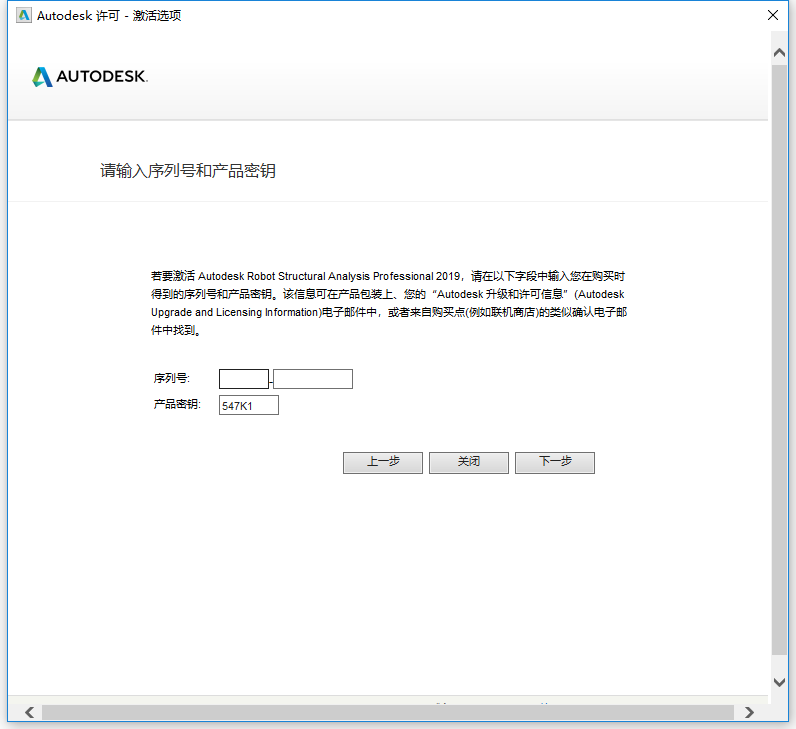Close the Autodesk licensing window
796x729 pixels.
(773, 15)
